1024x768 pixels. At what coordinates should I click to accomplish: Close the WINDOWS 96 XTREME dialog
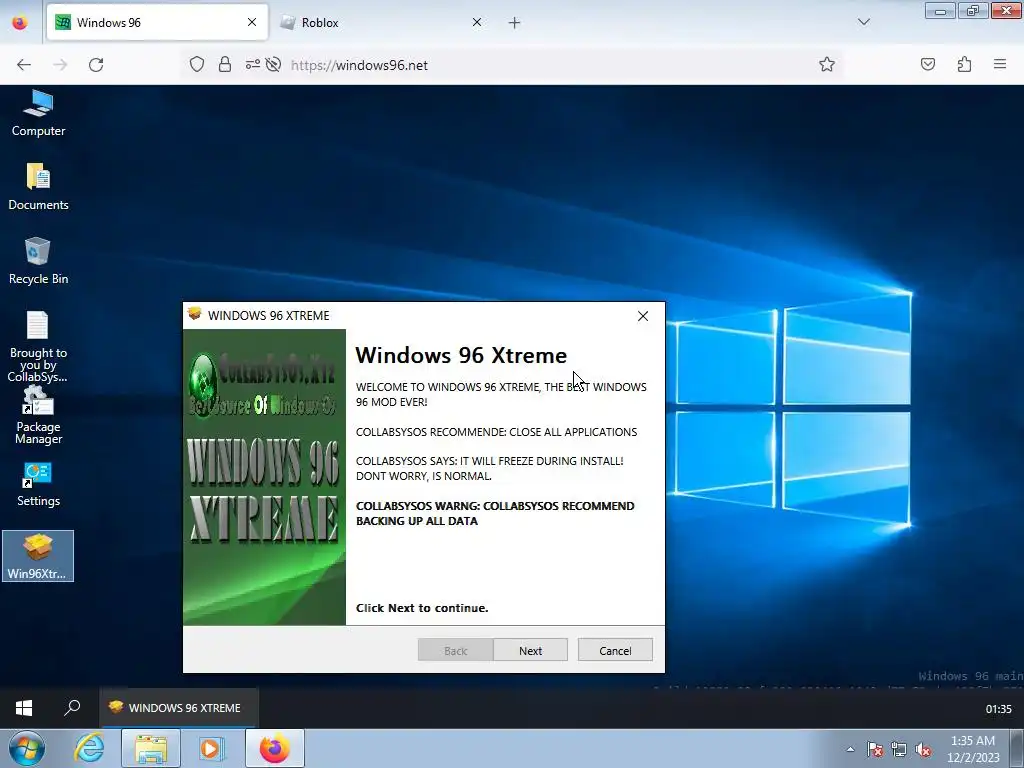tap(643, 316)
